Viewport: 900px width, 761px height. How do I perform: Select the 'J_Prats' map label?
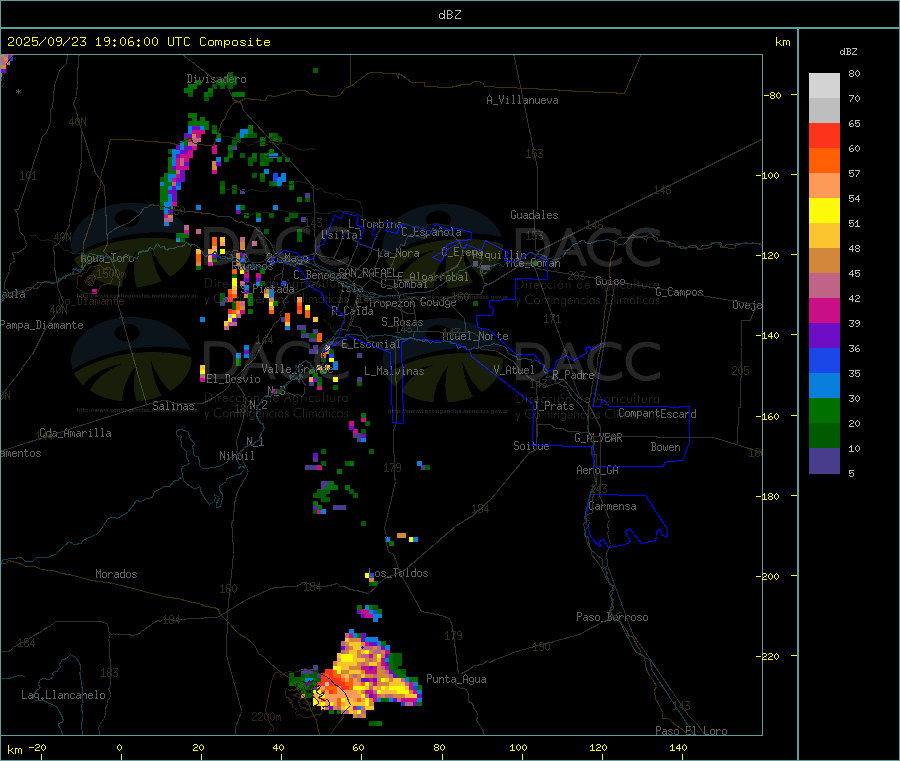pyautogui.click(x=553, y=406)
